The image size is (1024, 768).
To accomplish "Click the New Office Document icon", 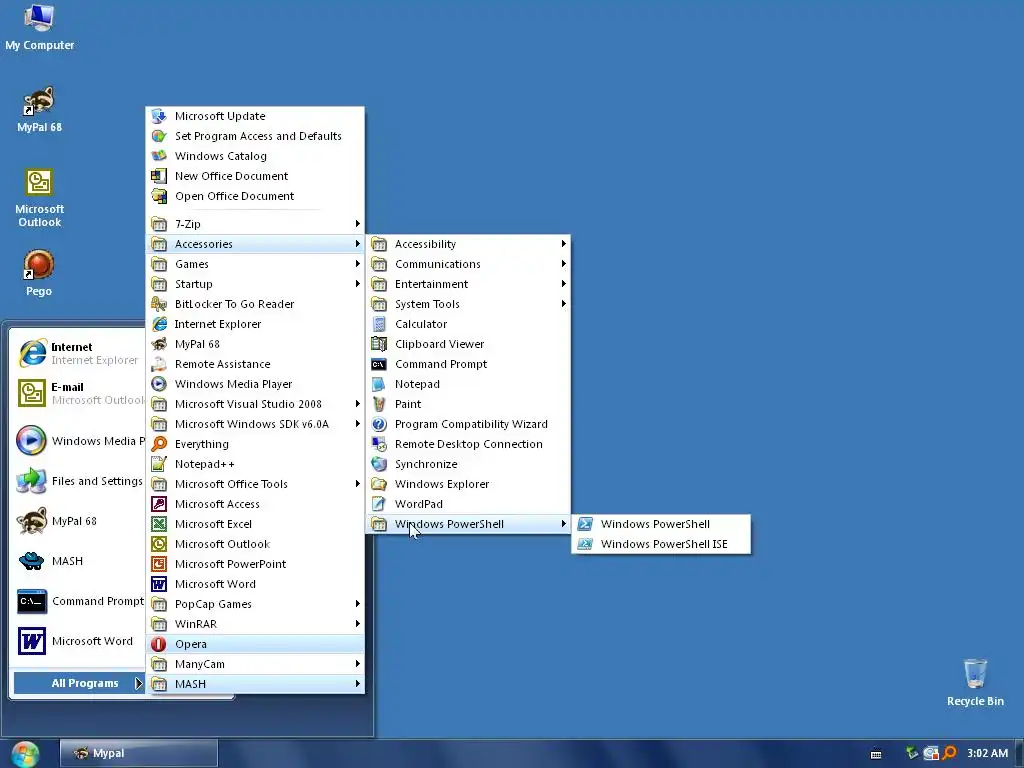I will point(159,176).
